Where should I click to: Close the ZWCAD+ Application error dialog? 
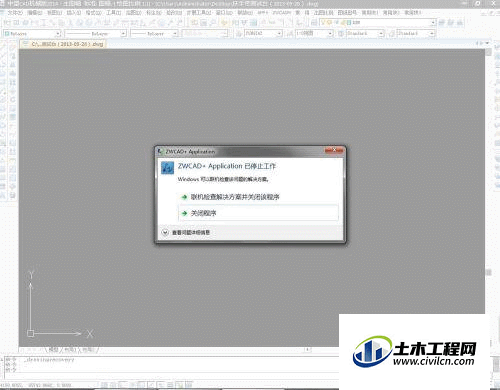(x=334, y=151)
